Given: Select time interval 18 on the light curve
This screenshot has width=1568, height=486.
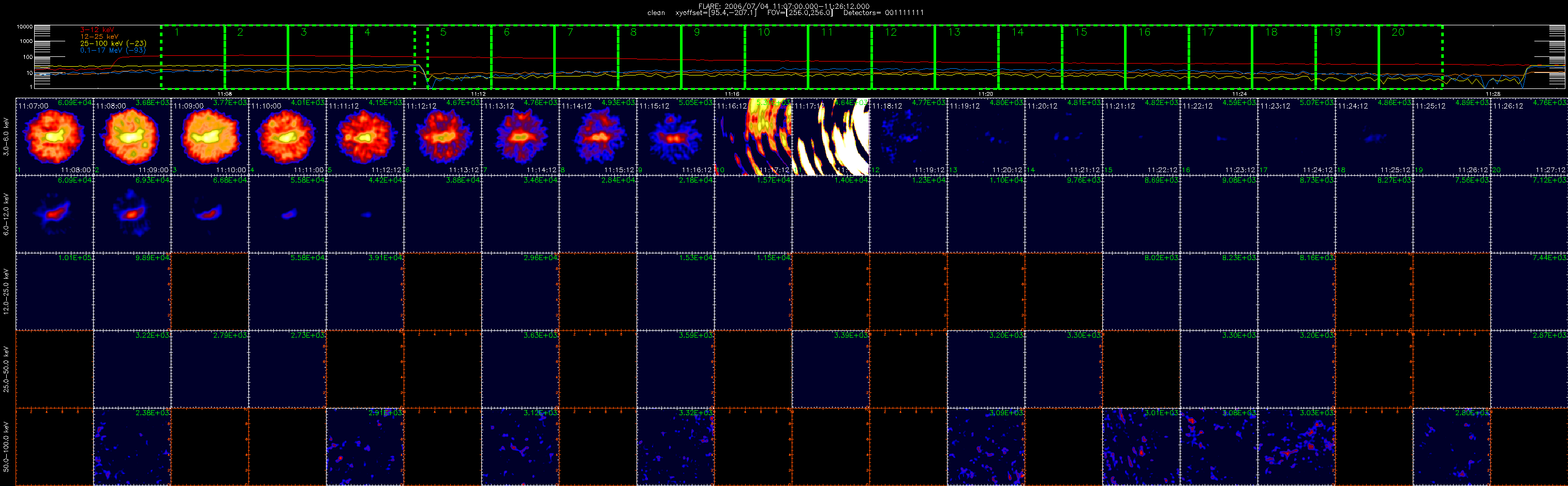Looking at the screenshot, I should click(x=1284, y=56).
